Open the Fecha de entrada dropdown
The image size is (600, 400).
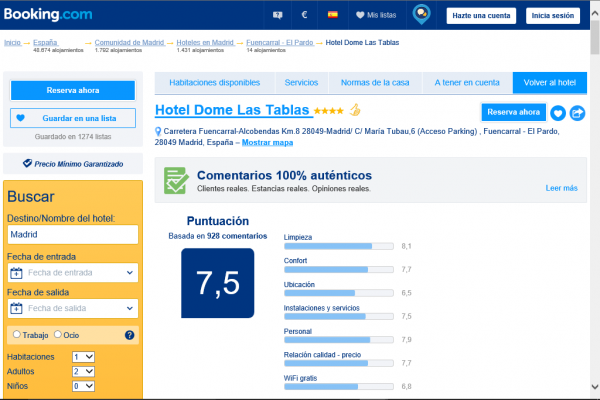click(x=73, y=273)
